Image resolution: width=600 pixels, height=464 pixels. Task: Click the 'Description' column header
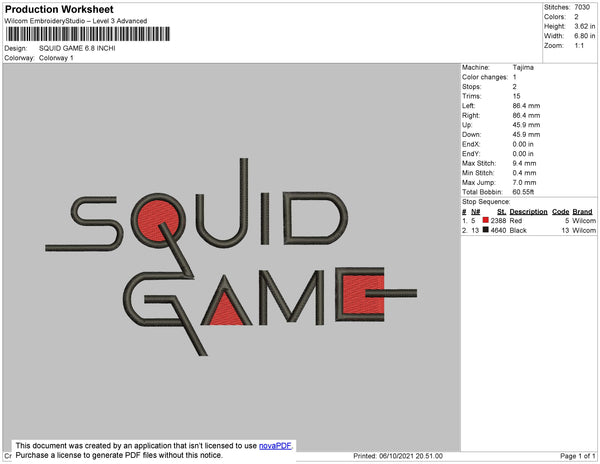[528, 212]
